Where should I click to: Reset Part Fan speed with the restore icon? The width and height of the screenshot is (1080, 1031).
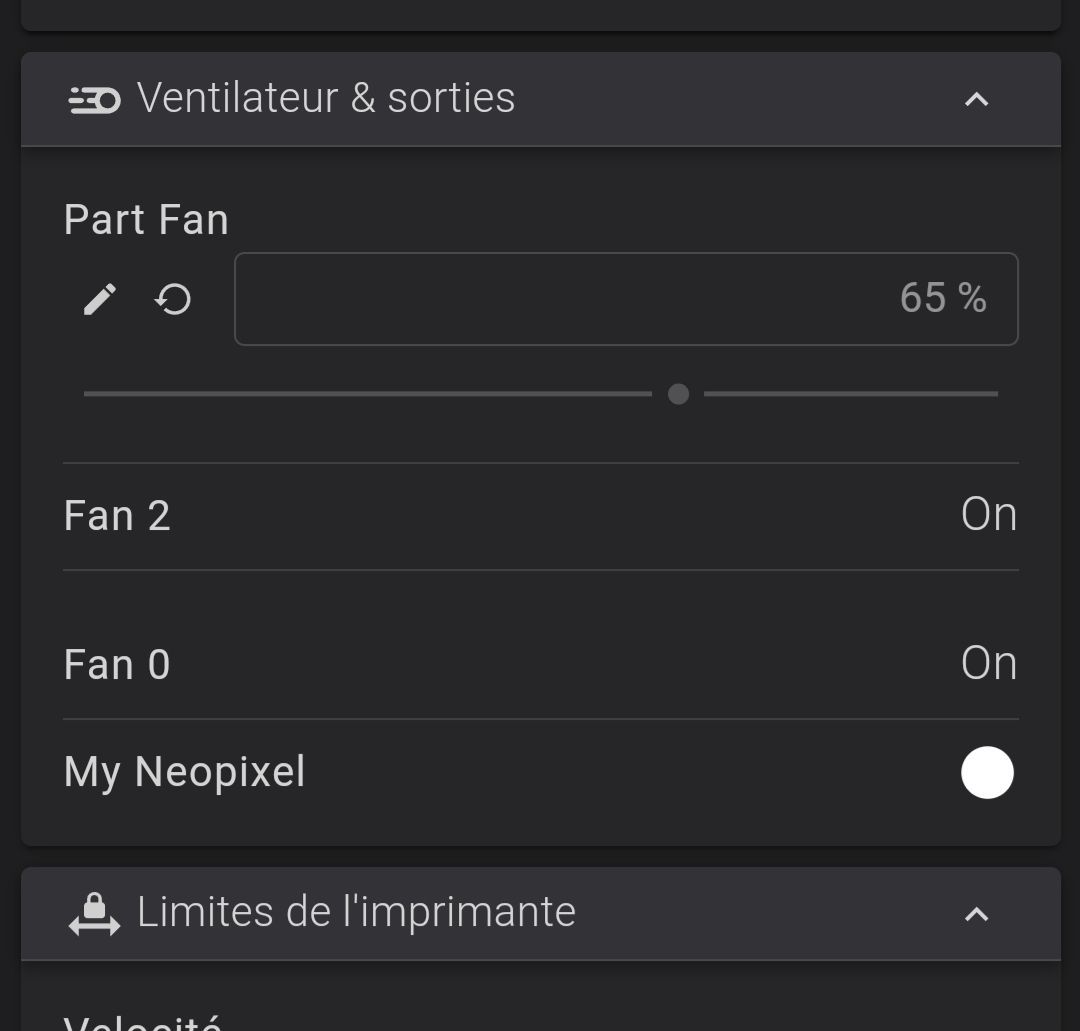click(x=173, y=299)
